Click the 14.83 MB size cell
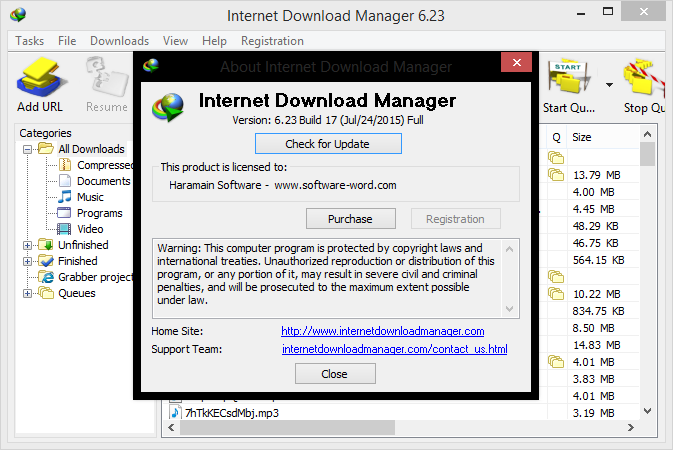Screen dimensions: 673x450 click(x=597, y=345)
